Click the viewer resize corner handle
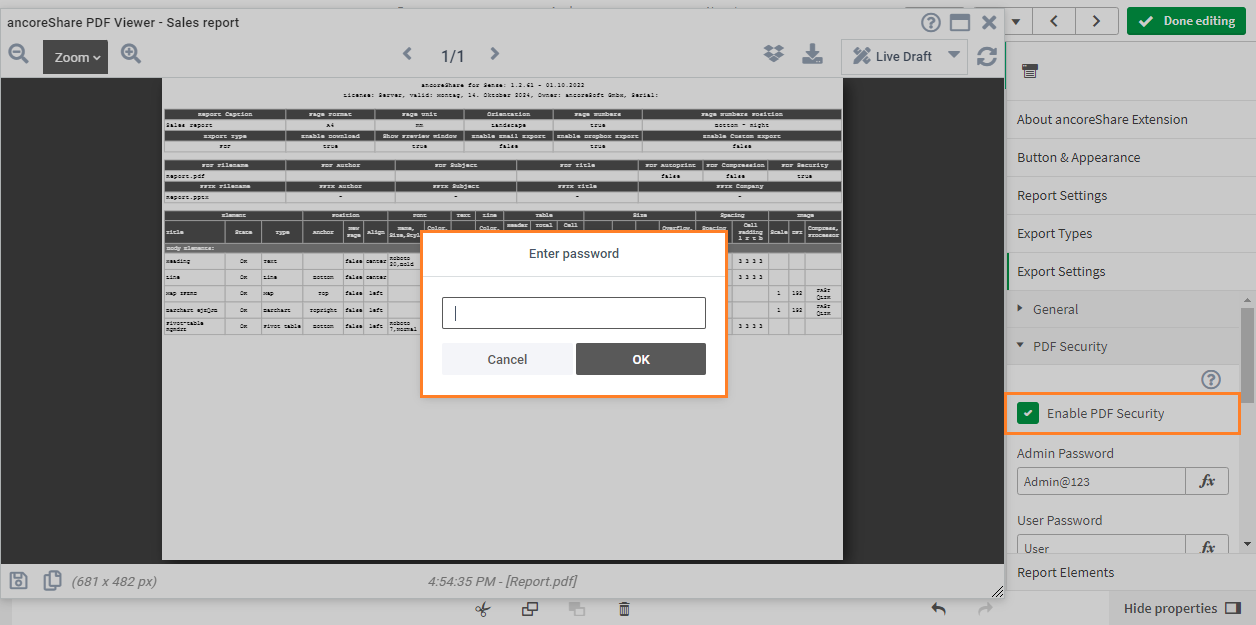 997,591
